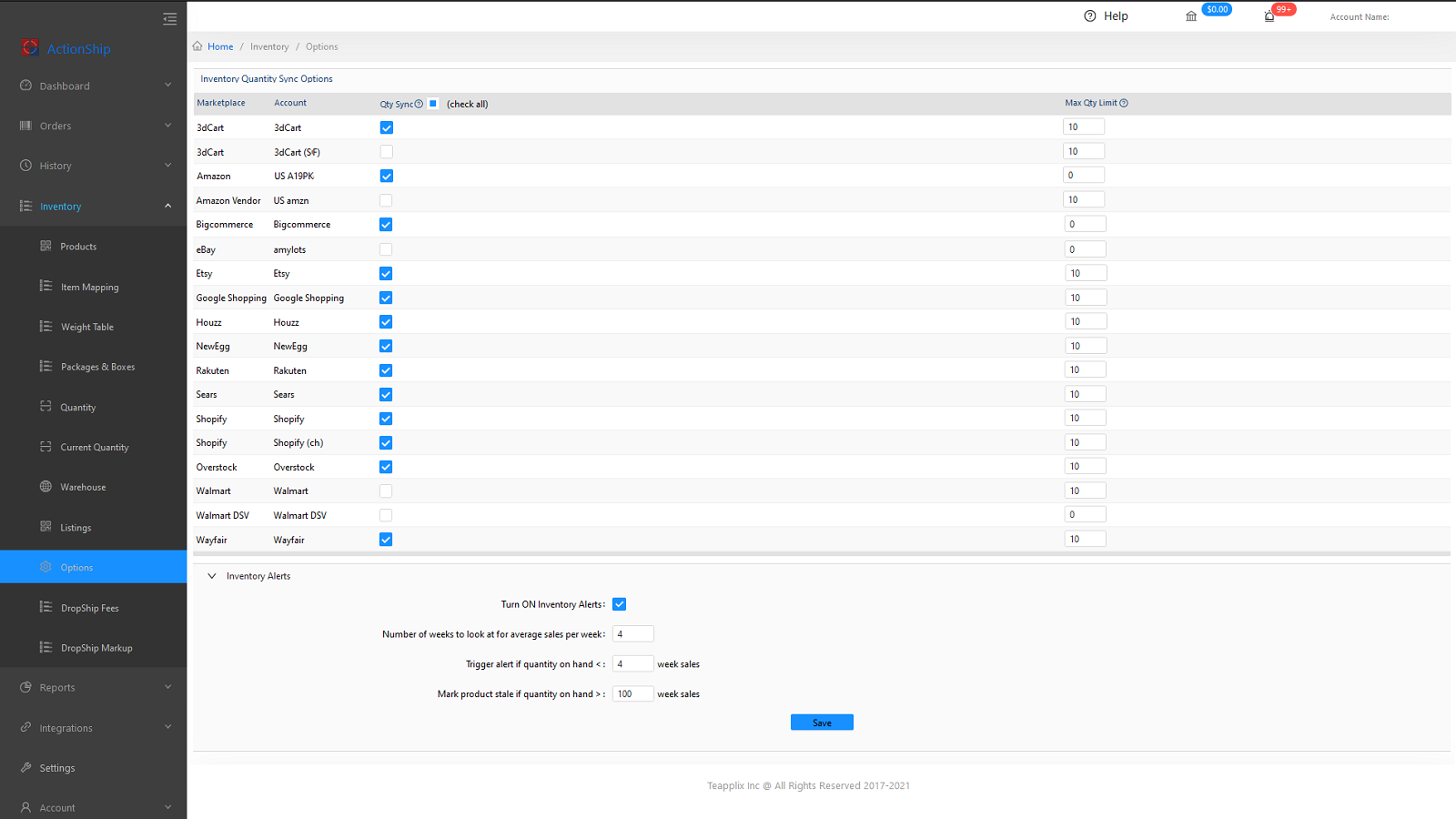Screen dimensions: 1456x819
Task: Expand the Dashboard menu chevron
Action: [168, 86]
